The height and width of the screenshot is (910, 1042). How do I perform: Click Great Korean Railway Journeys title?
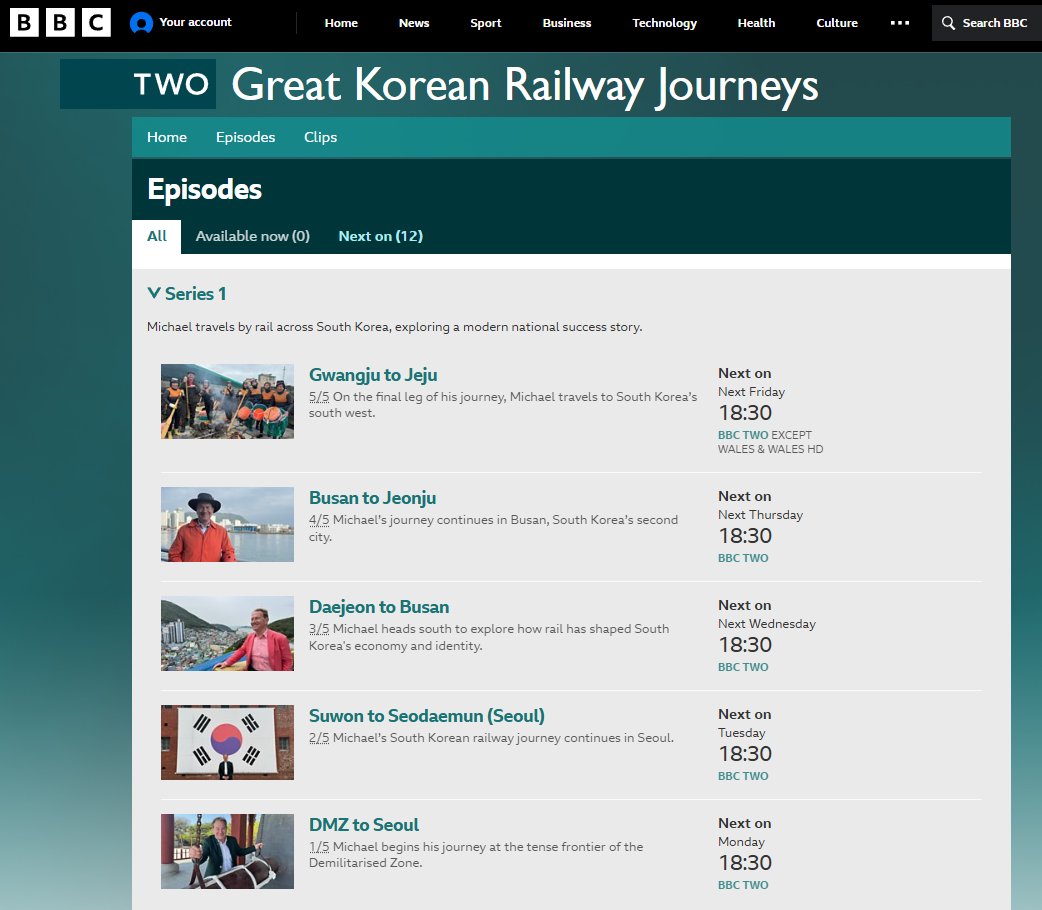pyautogui.click(x=525, y=85)
